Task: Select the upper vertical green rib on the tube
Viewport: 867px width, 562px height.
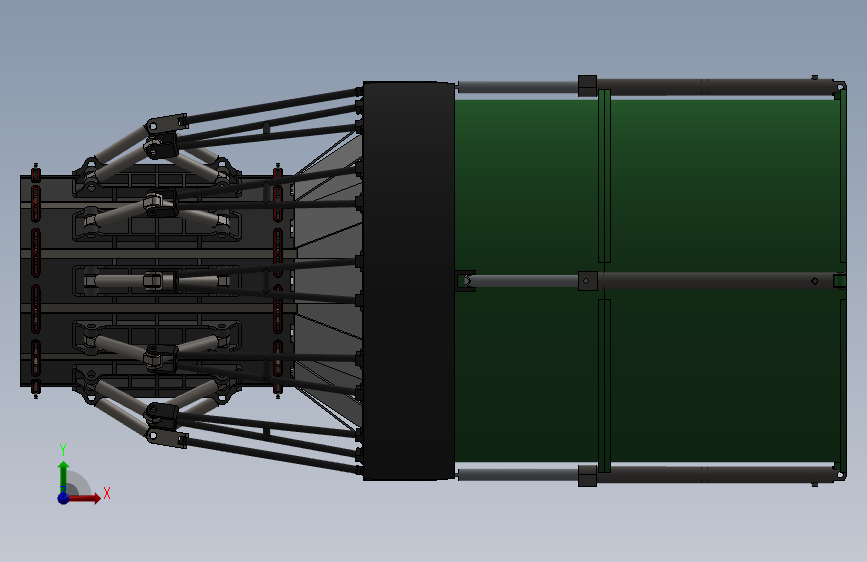Action: pyautogui.click(x=604, y=176)
